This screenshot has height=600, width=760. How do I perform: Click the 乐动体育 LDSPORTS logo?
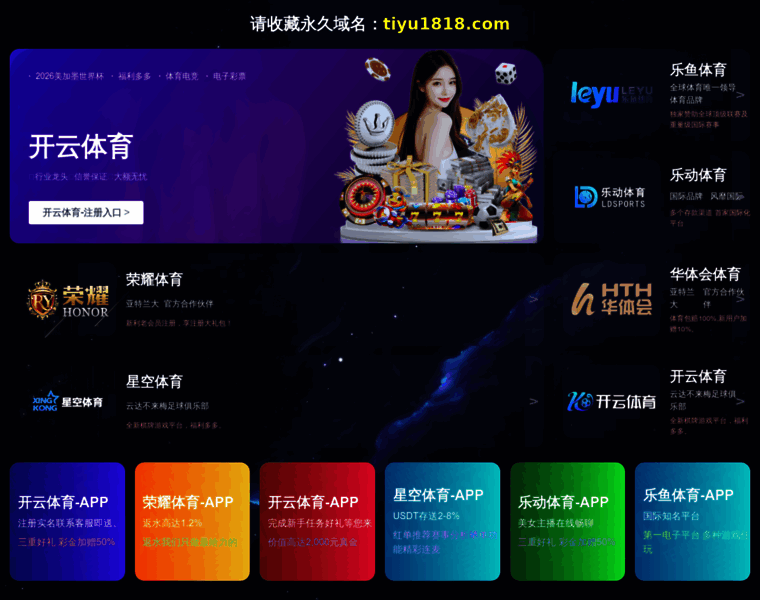[610, 197]
